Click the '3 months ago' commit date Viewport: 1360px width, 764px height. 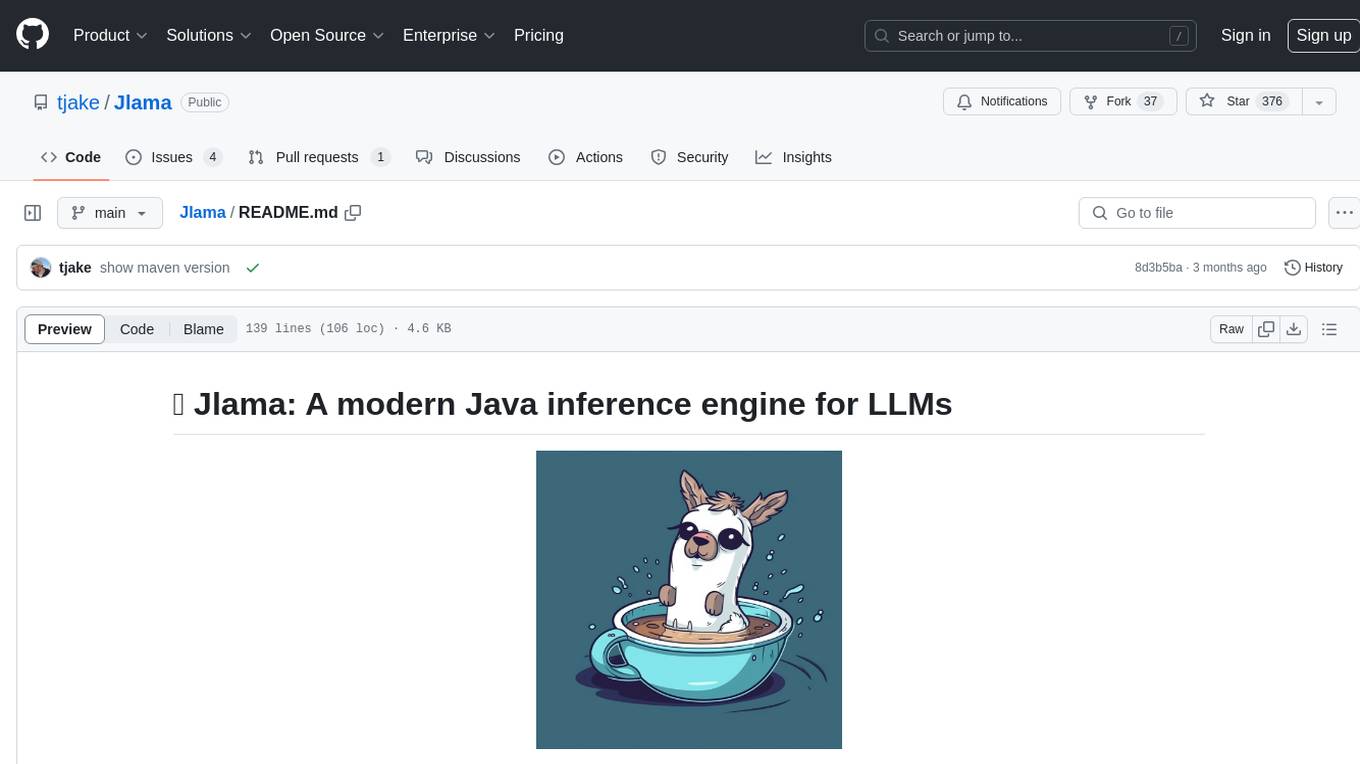click(x=1230, y=268)
